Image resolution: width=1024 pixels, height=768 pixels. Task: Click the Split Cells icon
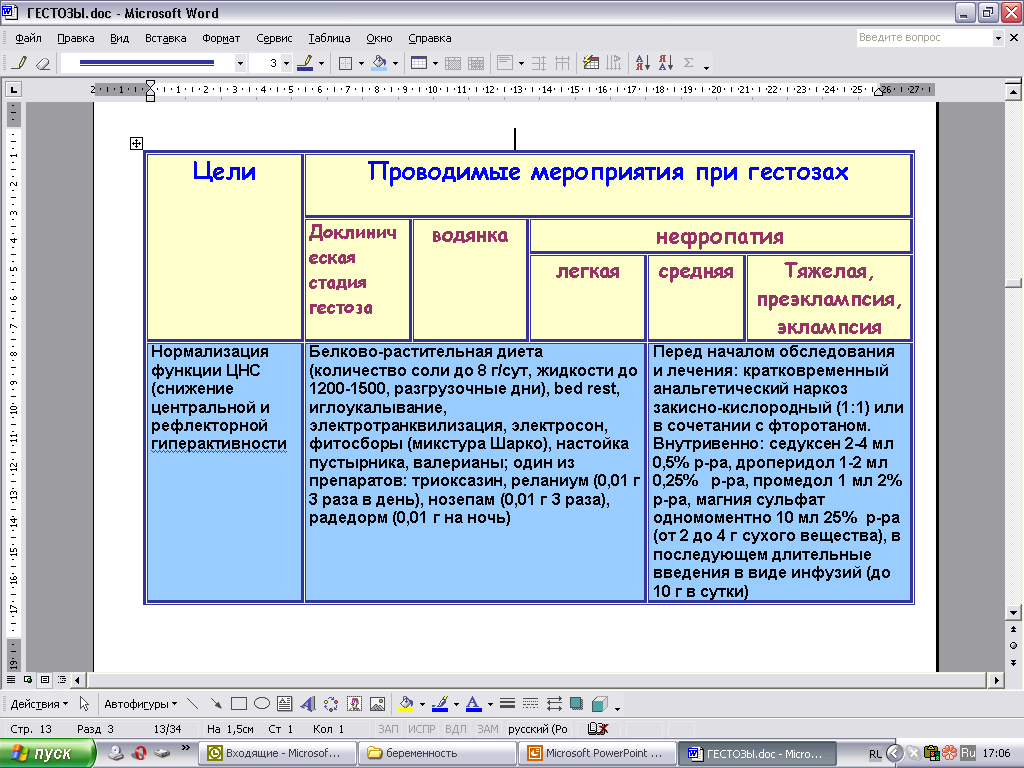476,63
